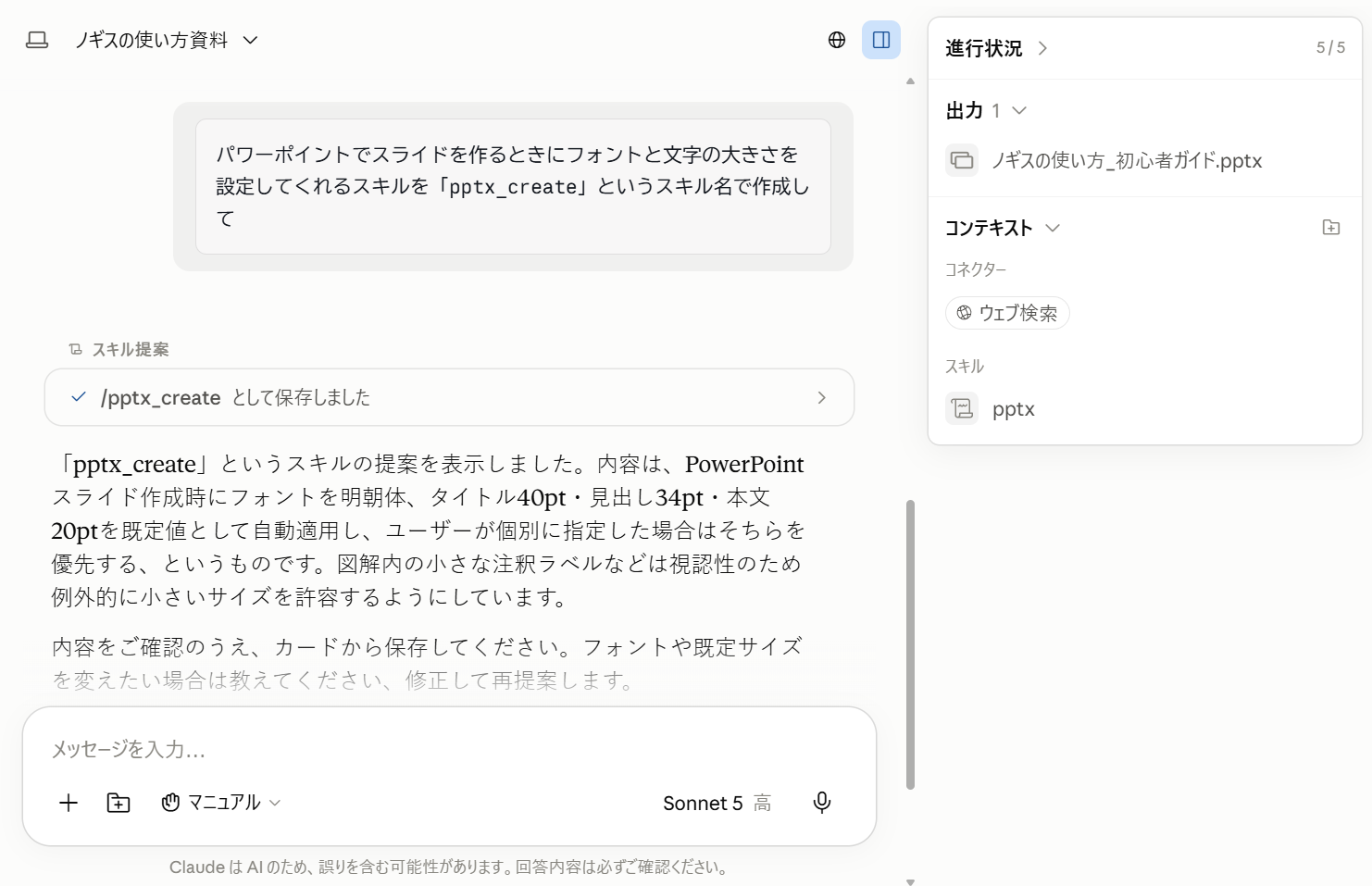Click the laptop icon beside the conversation title
Screen dimensions: 1372x886
click(x=37, y=40)
